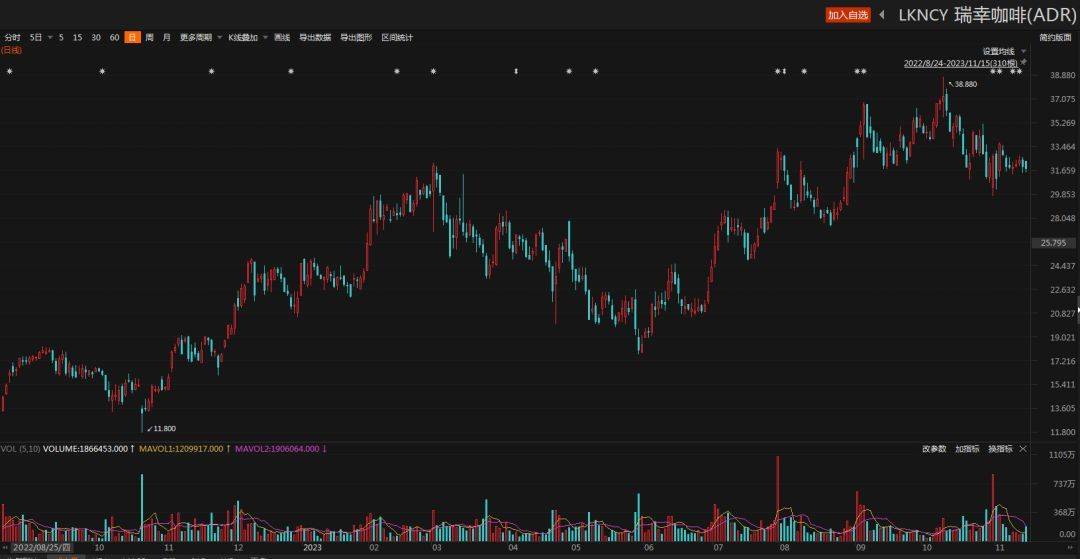
Task: Click the first event star marker on chart
Action: pyautogui.click(x=10, y=71)
